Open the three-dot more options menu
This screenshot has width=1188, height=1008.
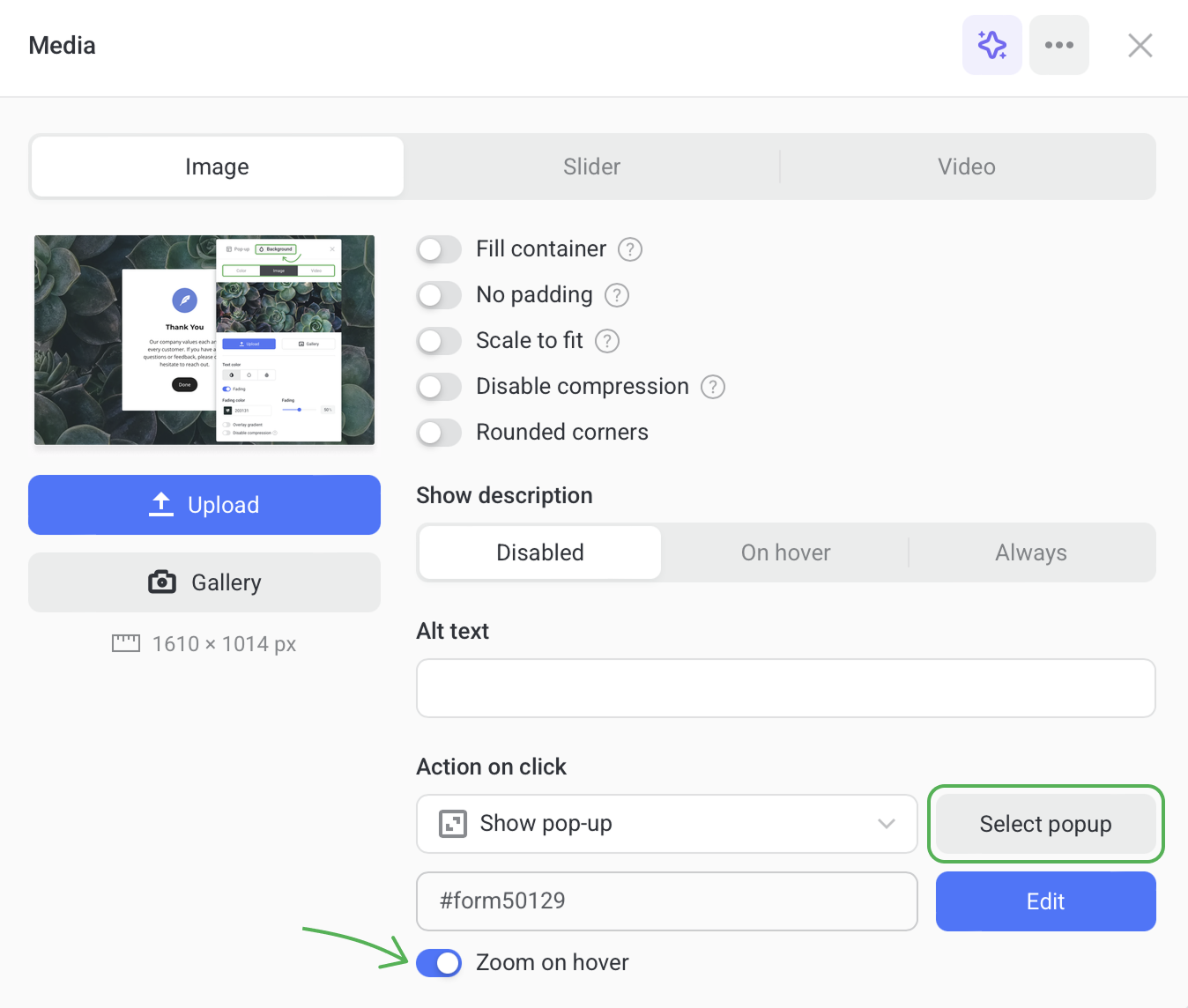[x=1058, y=45]
